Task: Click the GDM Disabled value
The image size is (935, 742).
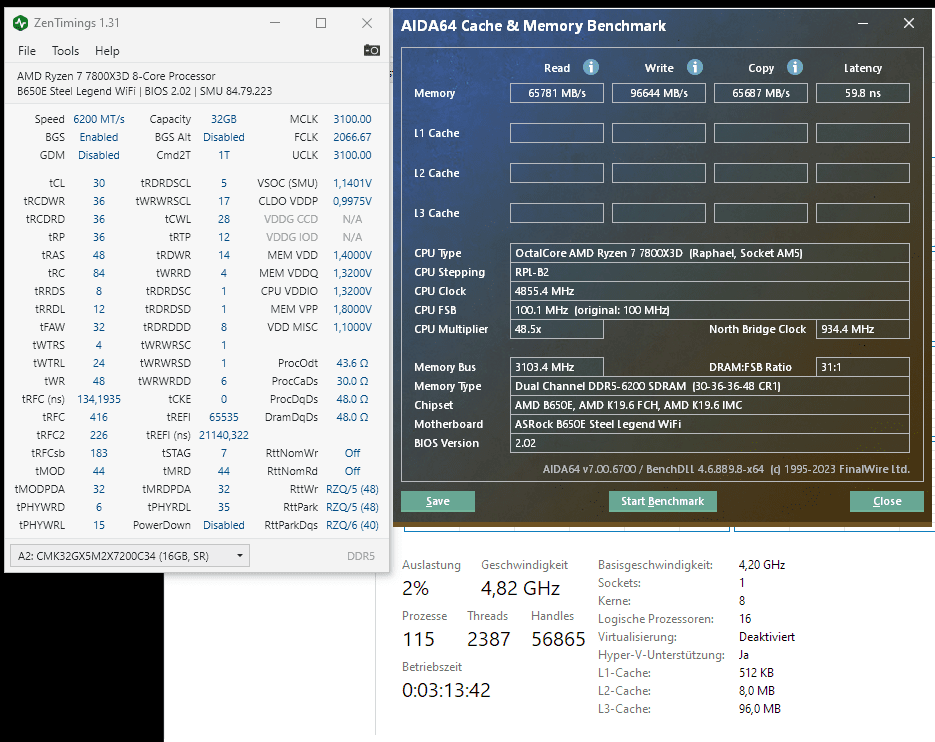Action: point(99,155)
